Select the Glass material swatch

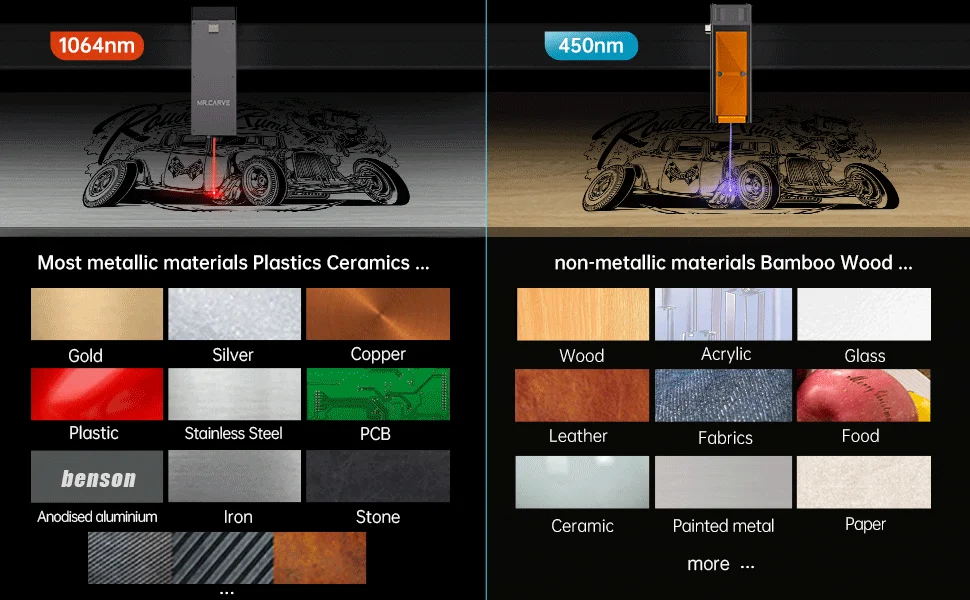864,314
